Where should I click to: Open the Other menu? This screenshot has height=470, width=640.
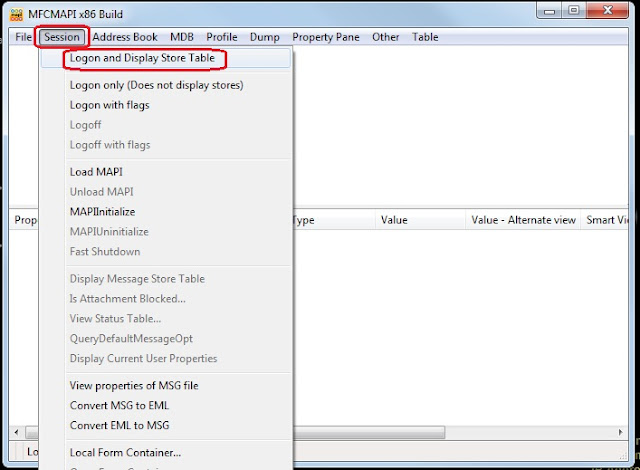pyautogui.click(x=385, y=37)
